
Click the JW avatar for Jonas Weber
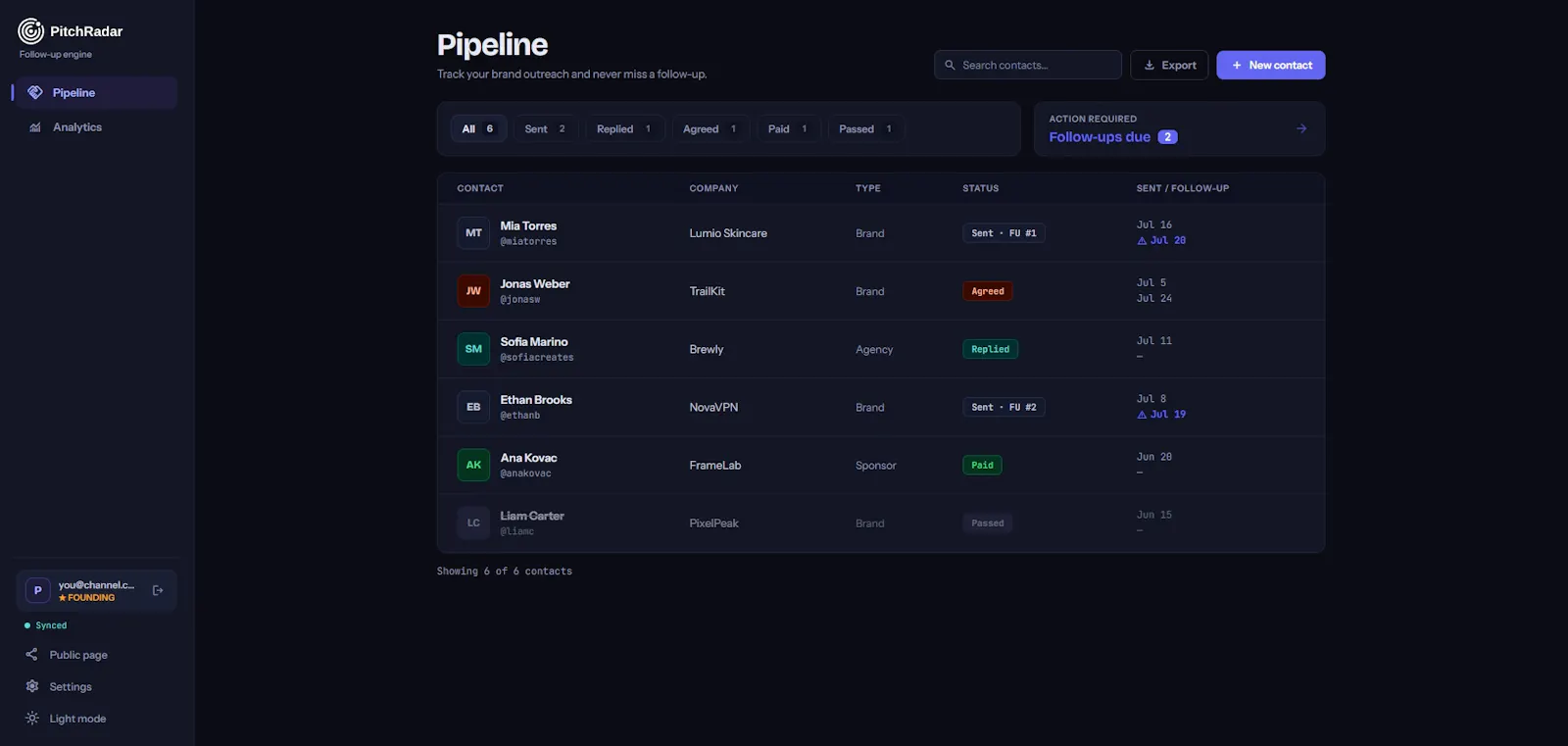click(473, 291)
